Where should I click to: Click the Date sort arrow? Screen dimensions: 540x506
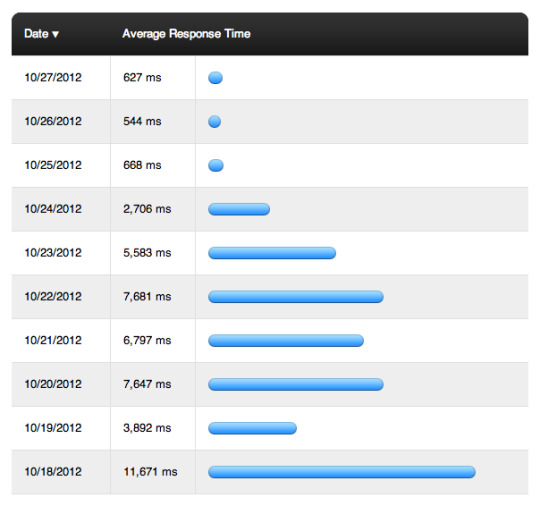click(x=55, y=34)
